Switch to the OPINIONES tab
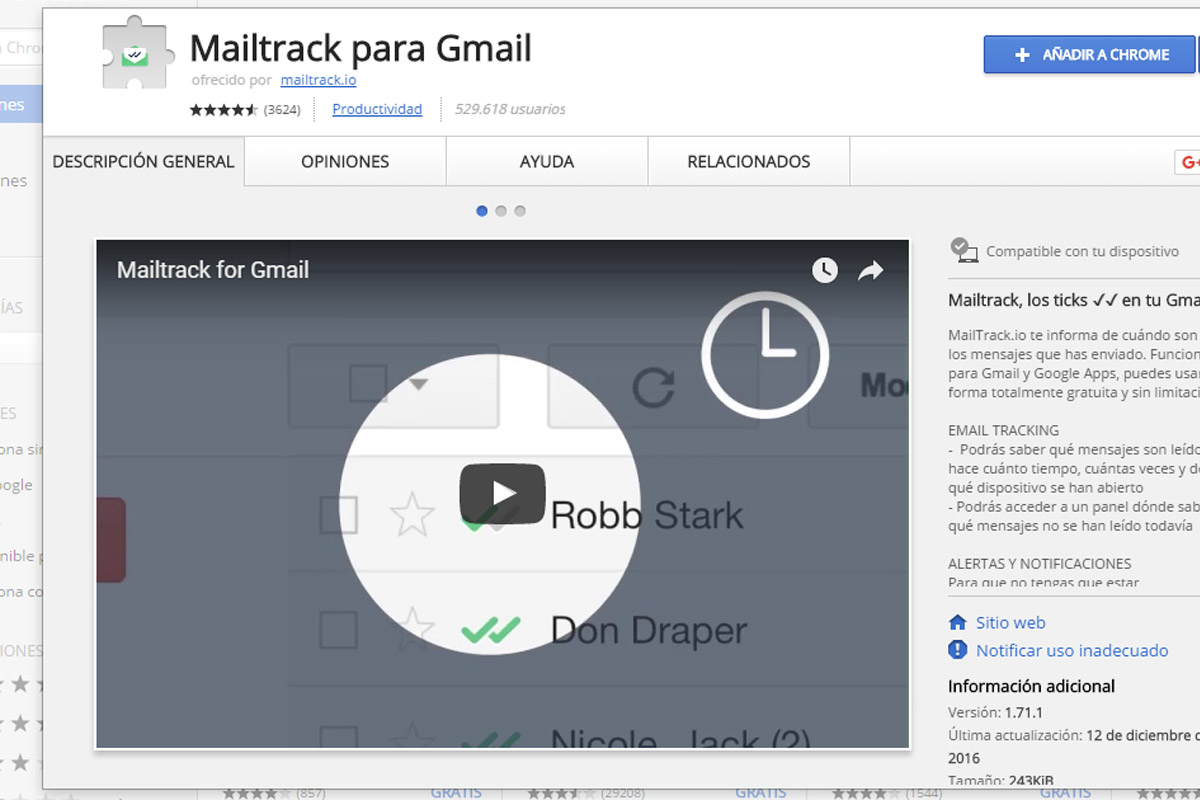 tap(344, 161)
